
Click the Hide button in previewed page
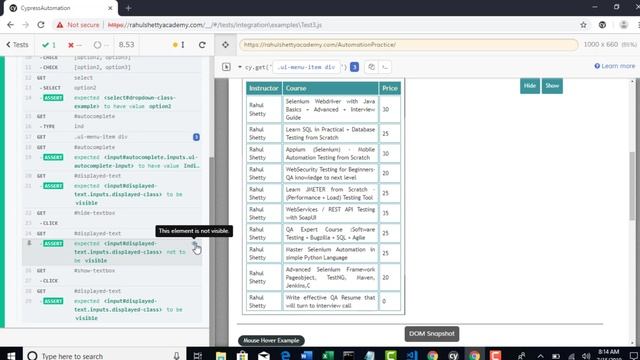pos(530,86)
